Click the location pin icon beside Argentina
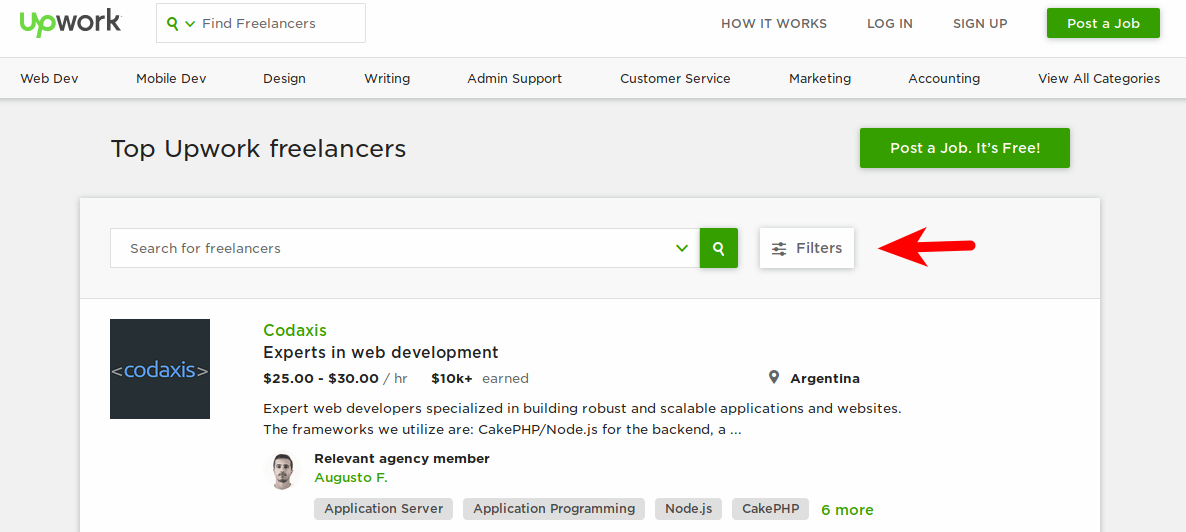The image size is (1186, 532). click(774, 378)
